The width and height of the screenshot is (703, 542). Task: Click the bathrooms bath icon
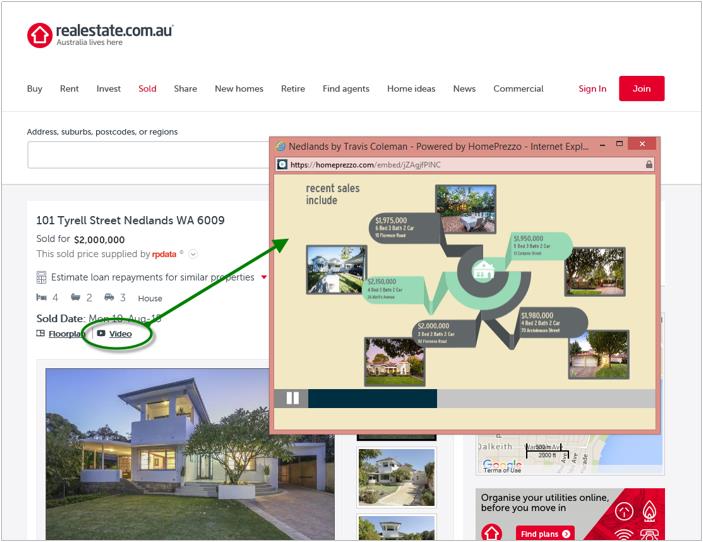75,297
